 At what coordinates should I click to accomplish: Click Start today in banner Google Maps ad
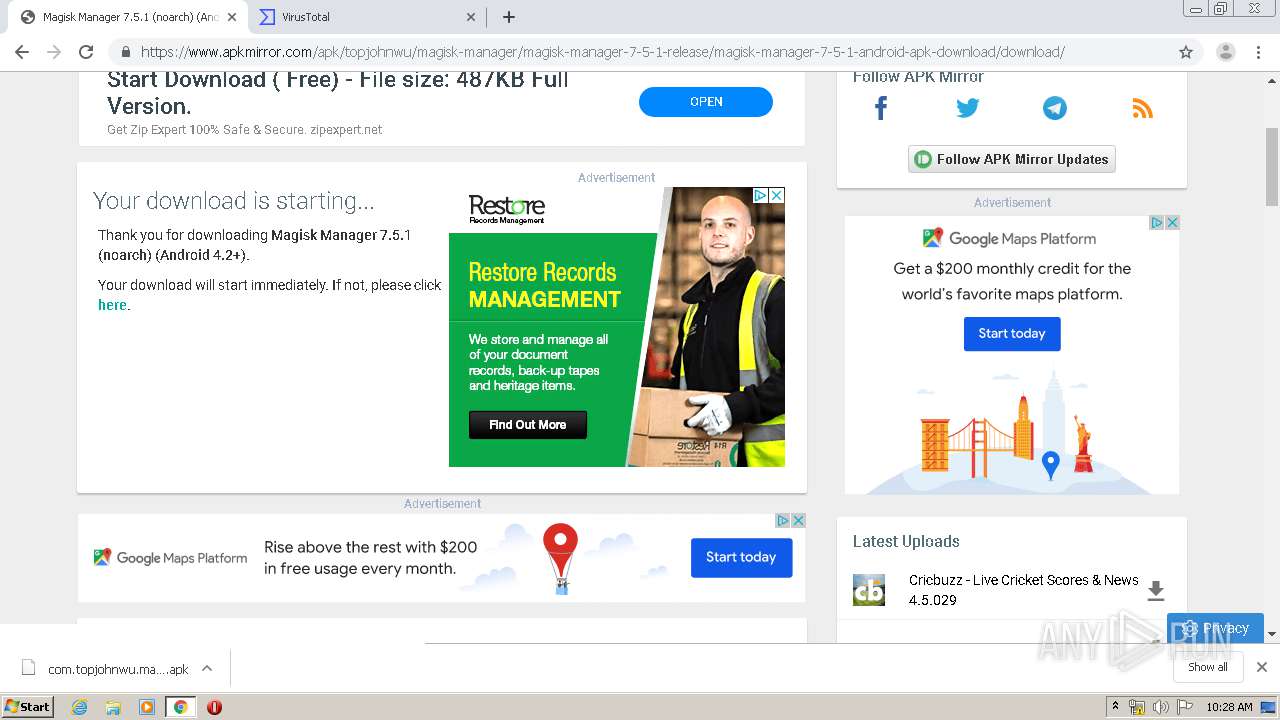pos(741,557)
